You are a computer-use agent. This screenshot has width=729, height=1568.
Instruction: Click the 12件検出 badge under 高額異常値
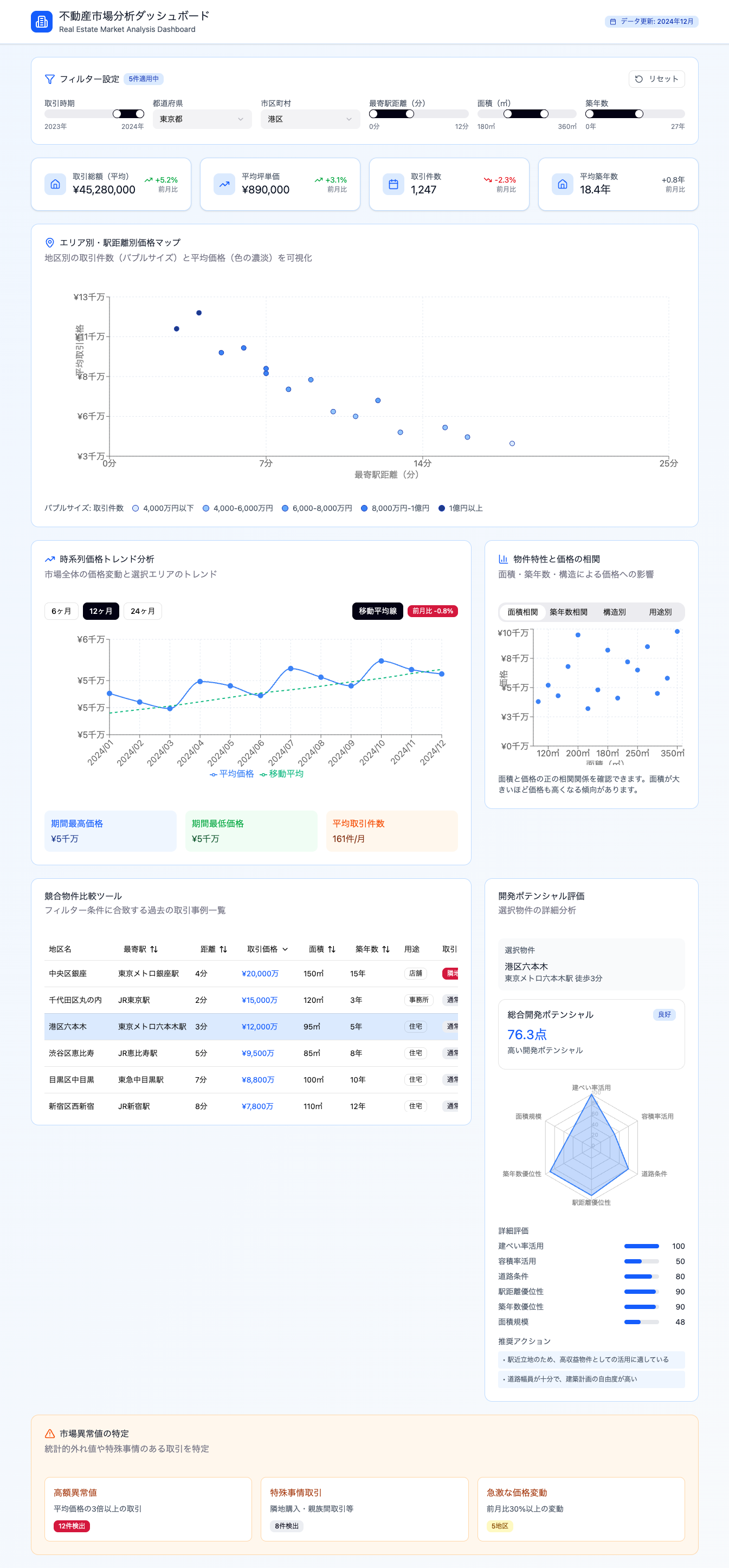pos(72,1525)
